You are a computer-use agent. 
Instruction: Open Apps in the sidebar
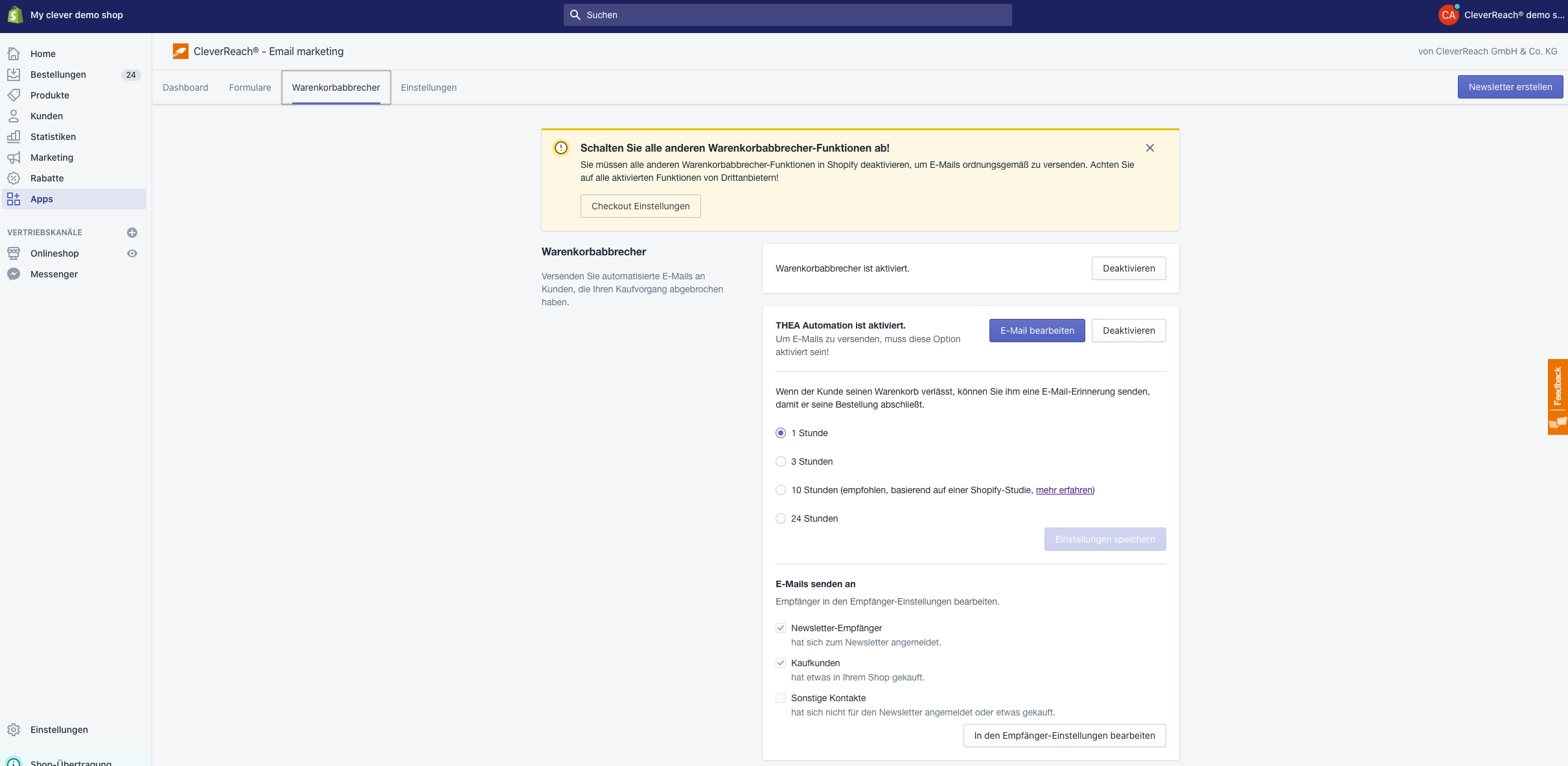click(75, 199)
